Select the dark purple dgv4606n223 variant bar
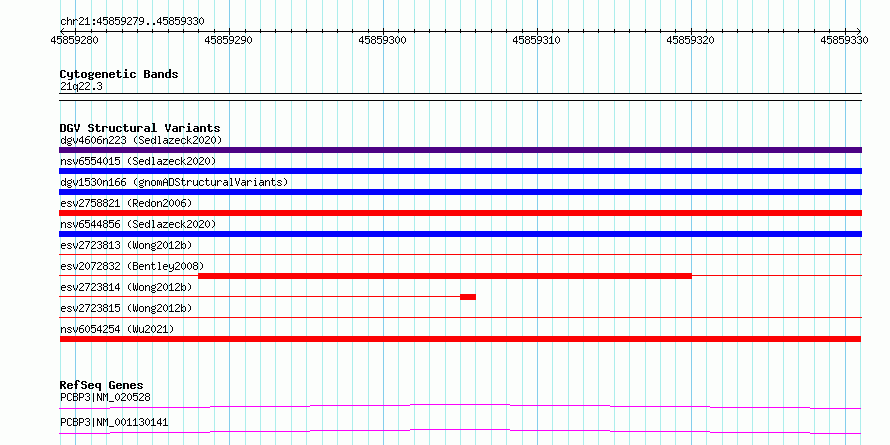The width and height of the screenshot is (890, 445). click(x=460, y=150)
